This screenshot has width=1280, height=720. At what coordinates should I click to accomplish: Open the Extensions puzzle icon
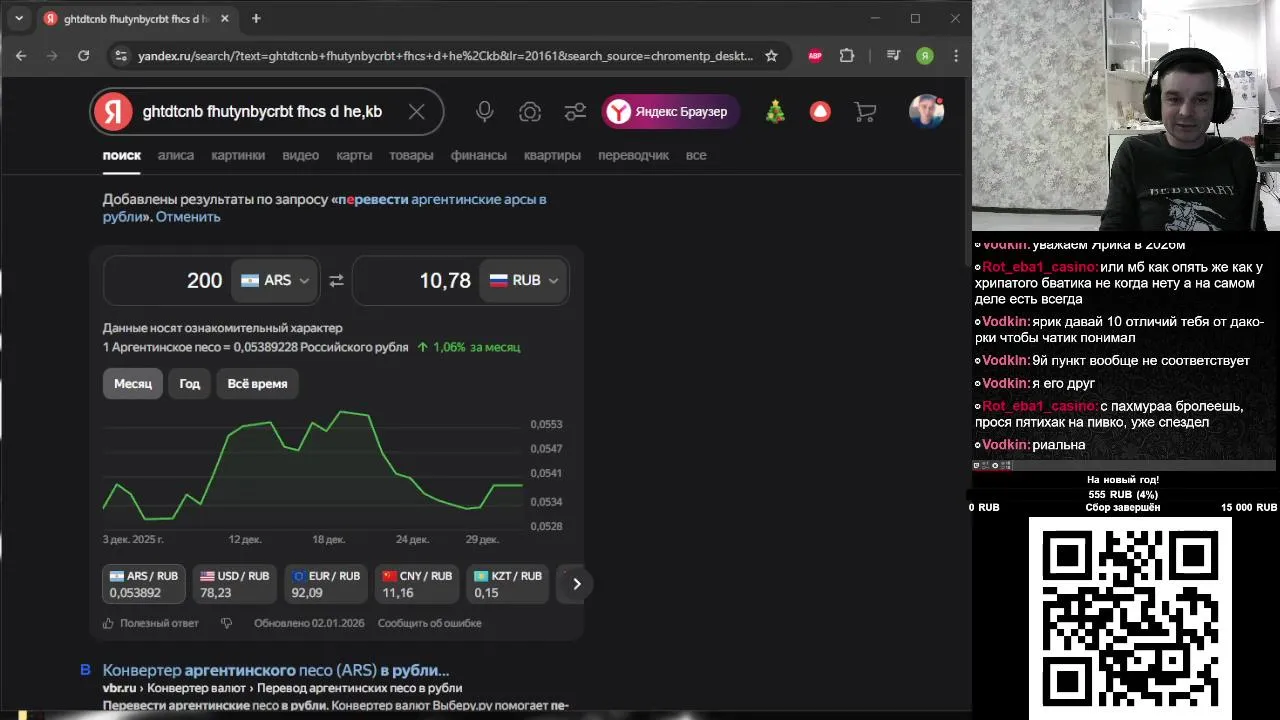847,56
